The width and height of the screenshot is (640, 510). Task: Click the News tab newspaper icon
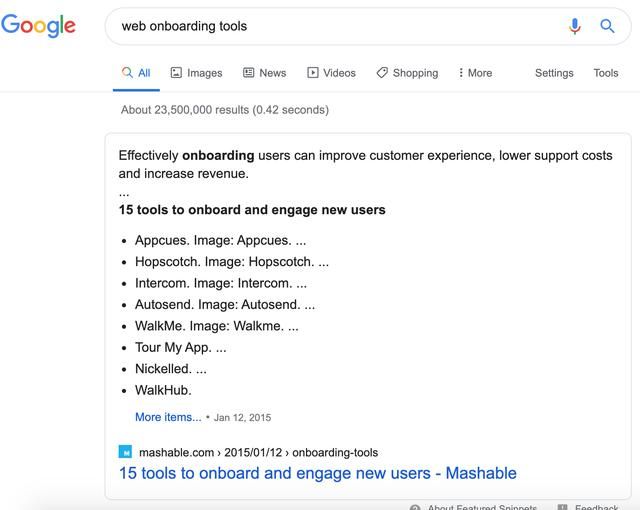[x=249, y=73]
